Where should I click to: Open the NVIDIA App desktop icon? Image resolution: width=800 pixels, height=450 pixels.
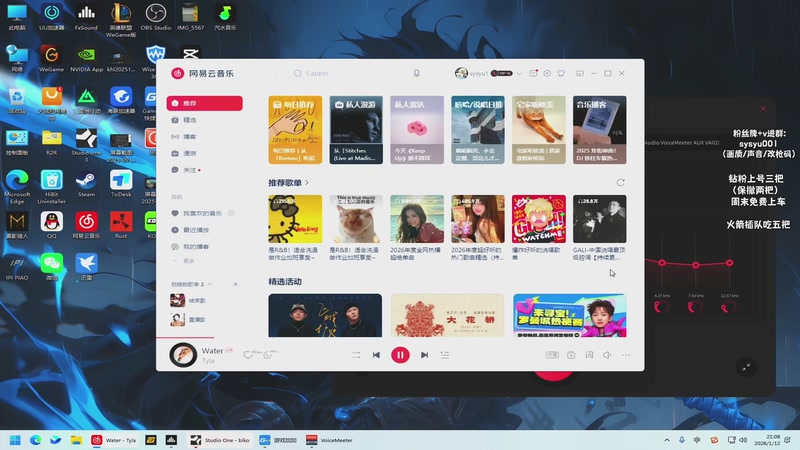(86, 59)
